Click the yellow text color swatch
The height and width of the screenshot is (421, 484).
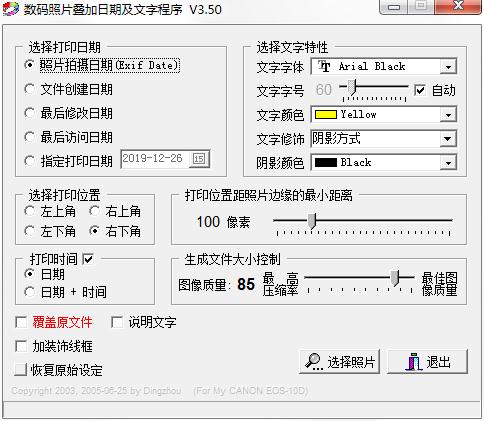[326, 115]
